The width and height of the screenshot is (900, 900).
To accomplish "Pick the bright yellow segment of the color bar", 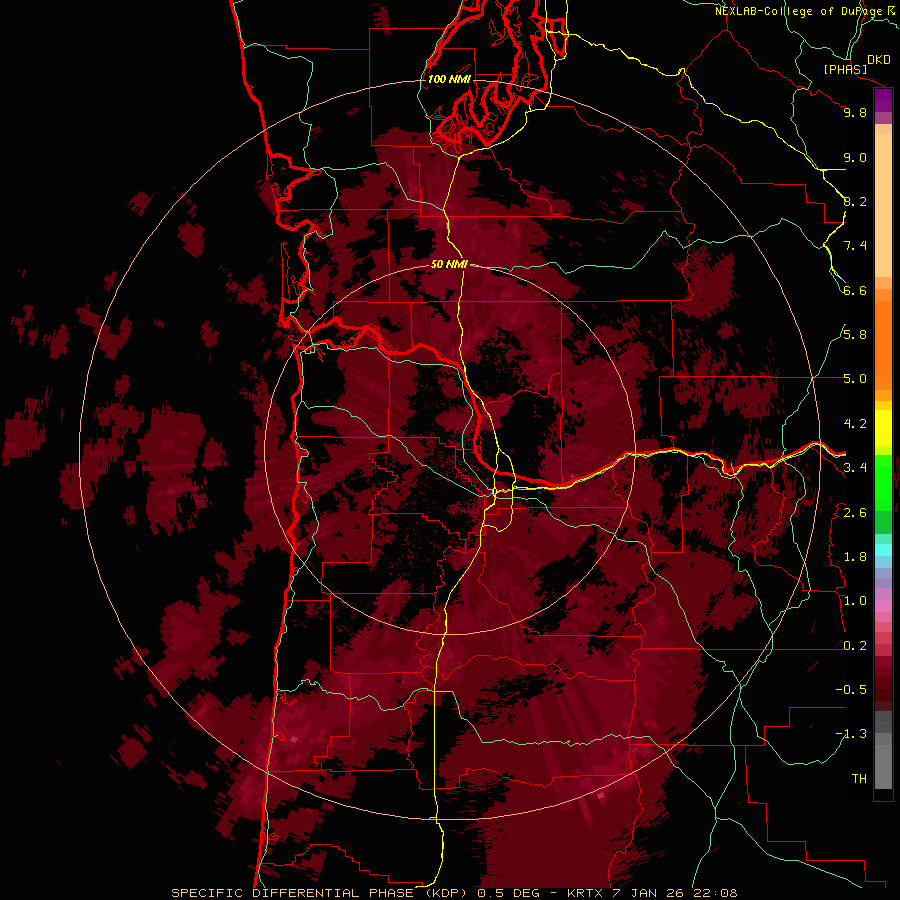I will [x=883, y=427].
